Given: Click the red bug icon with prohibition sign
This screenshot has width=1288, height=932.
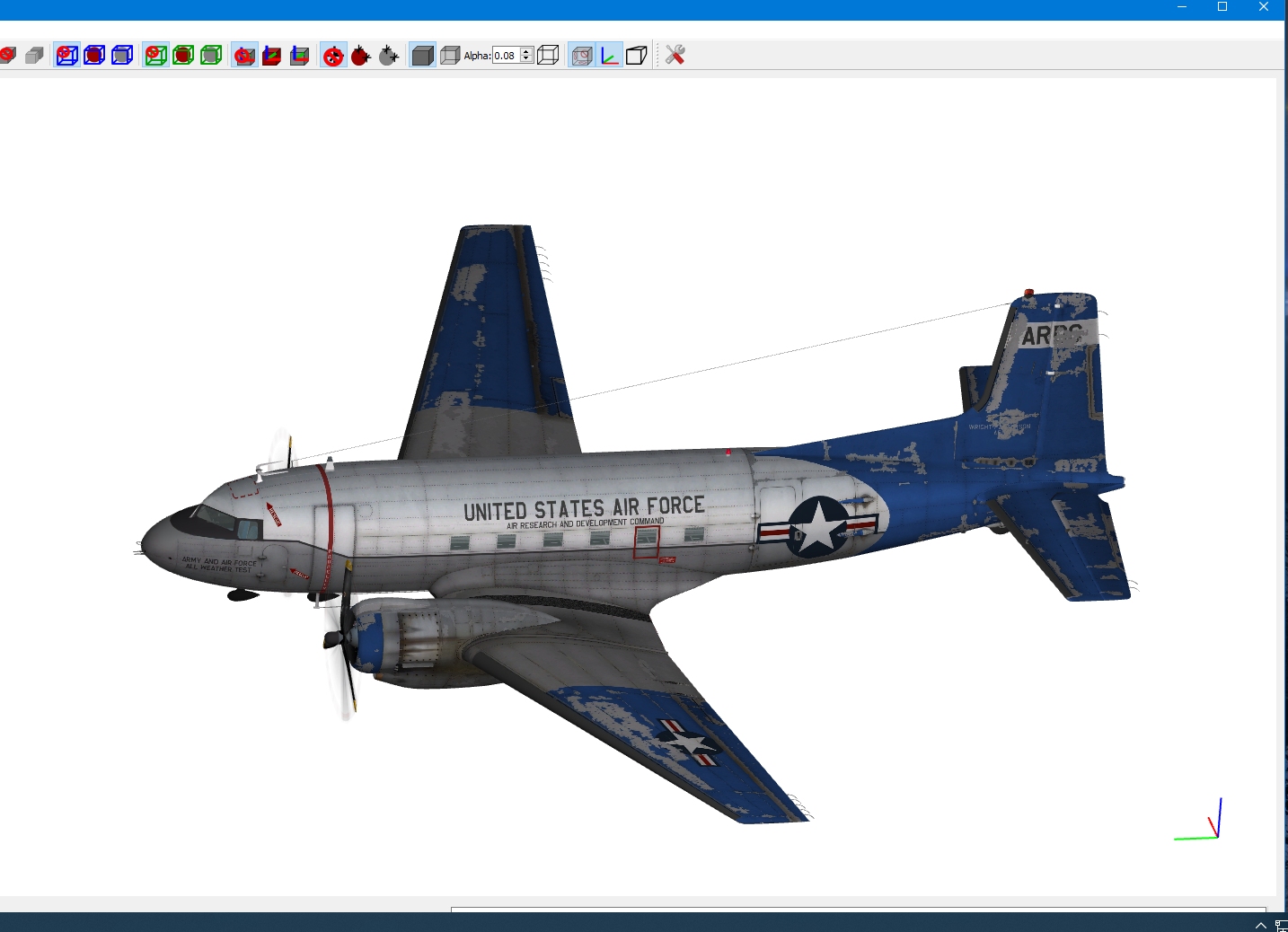Looking at the screenshot, I should (333, 56).
